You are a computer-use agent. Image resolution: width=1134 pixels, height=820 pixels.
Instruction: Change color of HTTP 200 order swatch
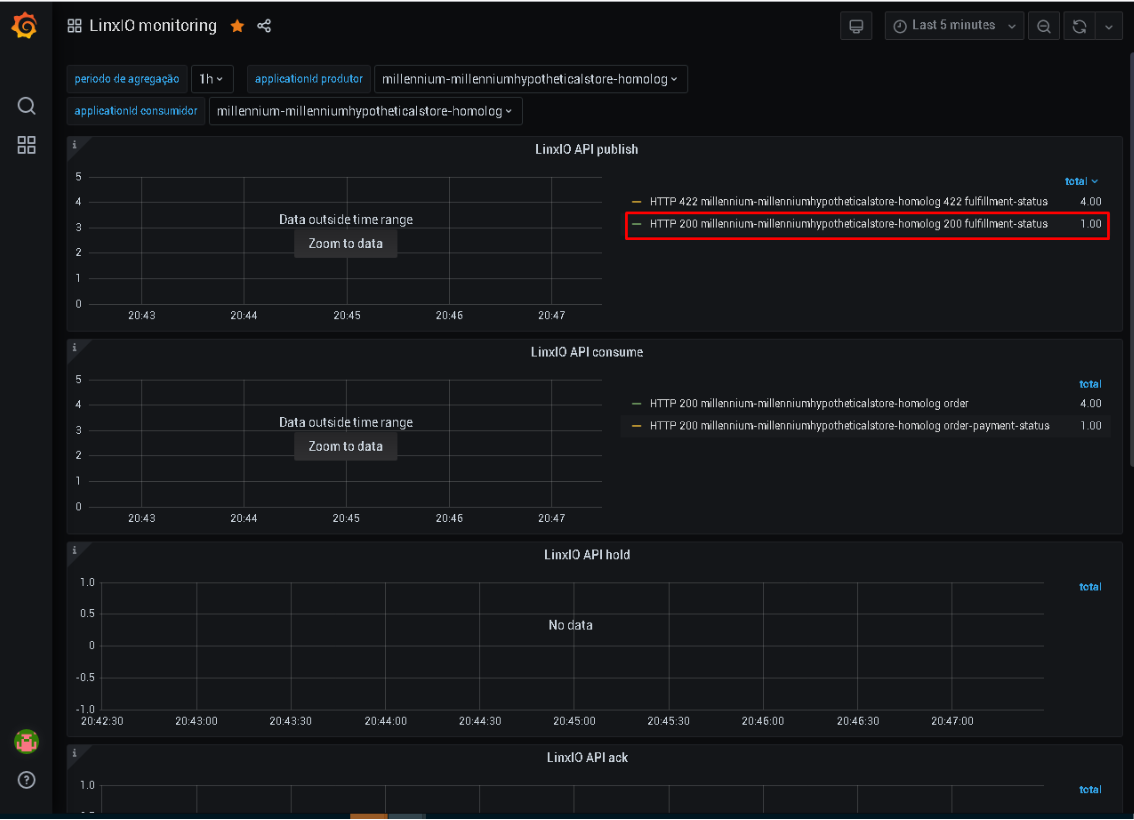pyautogui.click(x=636, y=403)
